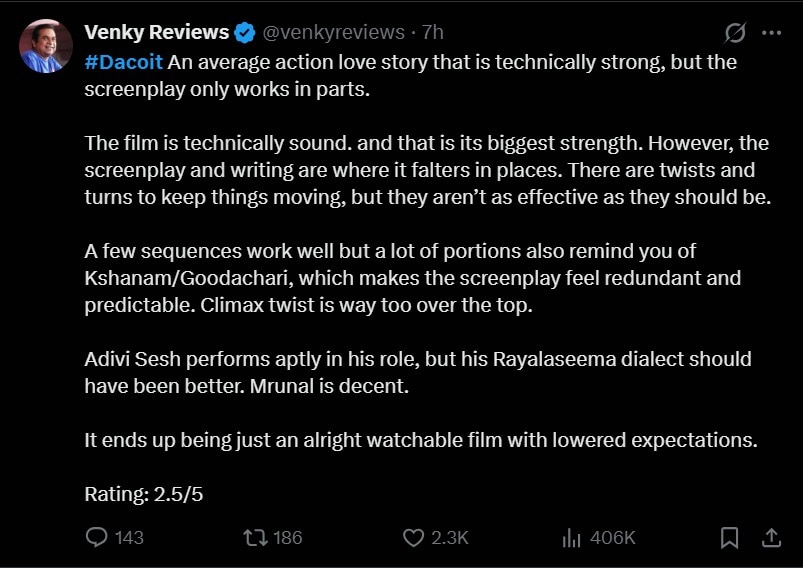Click the "Rating: 2.5/5" text line
This screenshot has height=568, width=803.
tap(146, 493)
